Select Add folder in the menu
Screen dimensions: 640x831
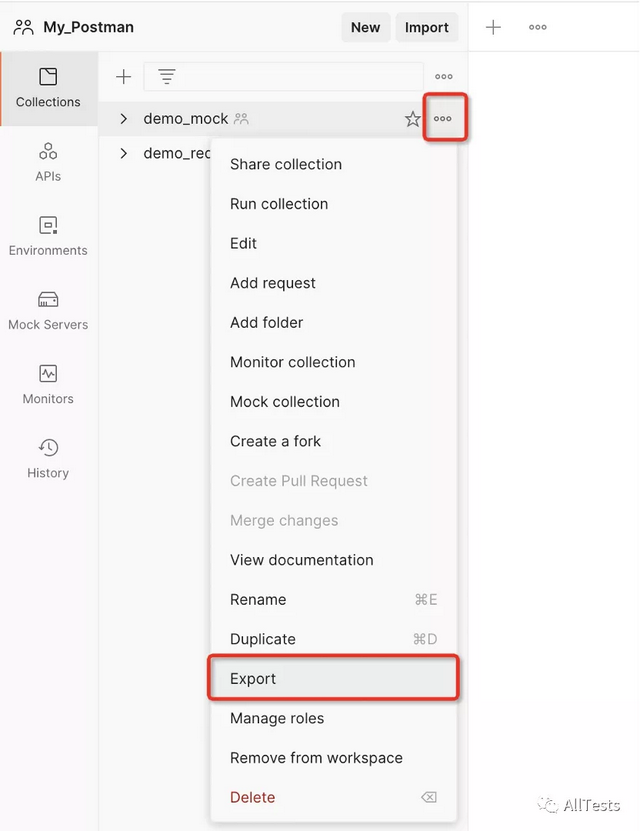coord(334,323)
